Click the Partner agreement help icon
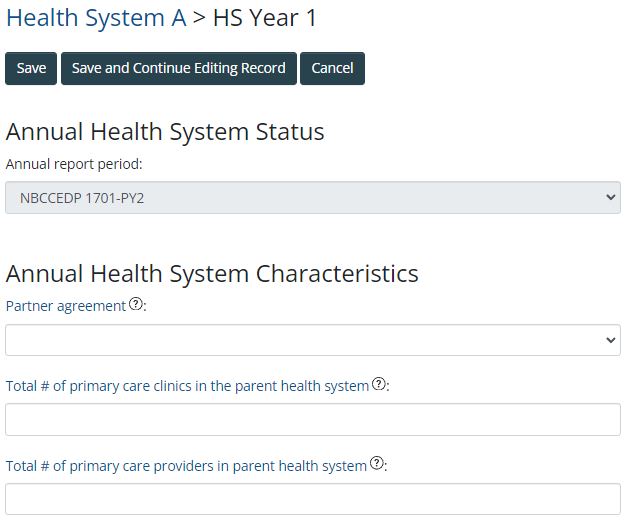This screenshot has height=530, width=629. tap(136, 305)
